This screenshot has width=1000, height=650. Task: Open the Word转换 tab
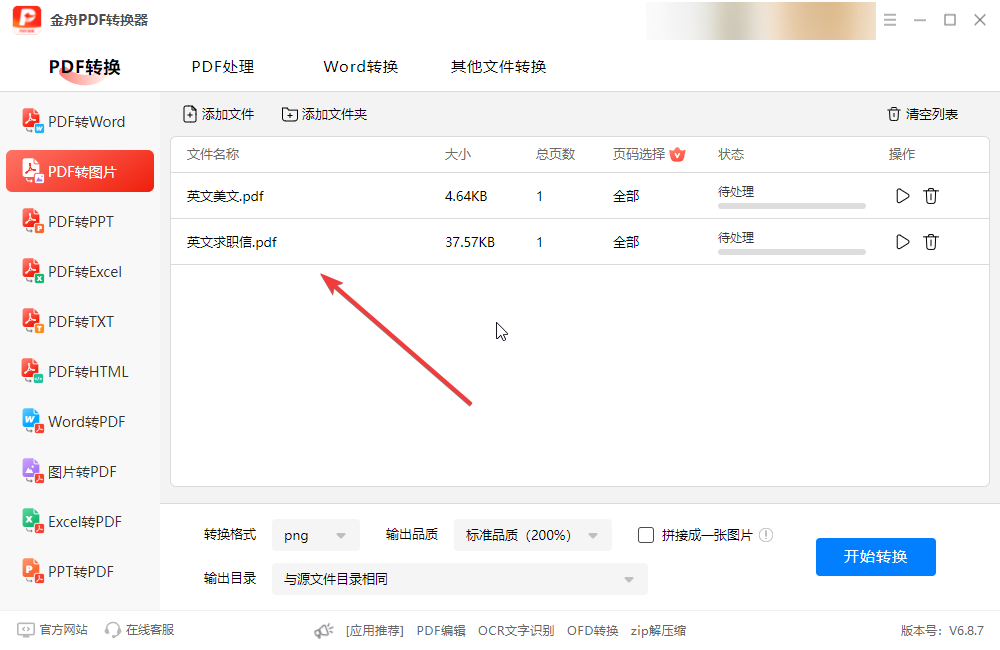(x=361, y=67)
